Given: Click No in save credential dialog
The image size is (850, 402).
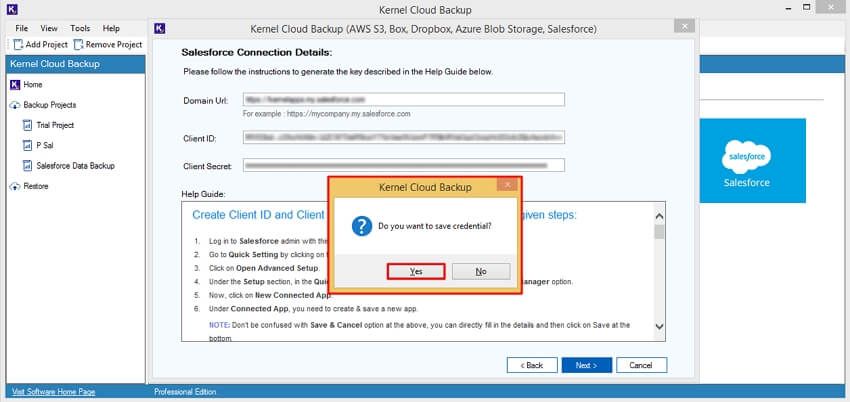Looking at the screenshot, I should [481, 271].
